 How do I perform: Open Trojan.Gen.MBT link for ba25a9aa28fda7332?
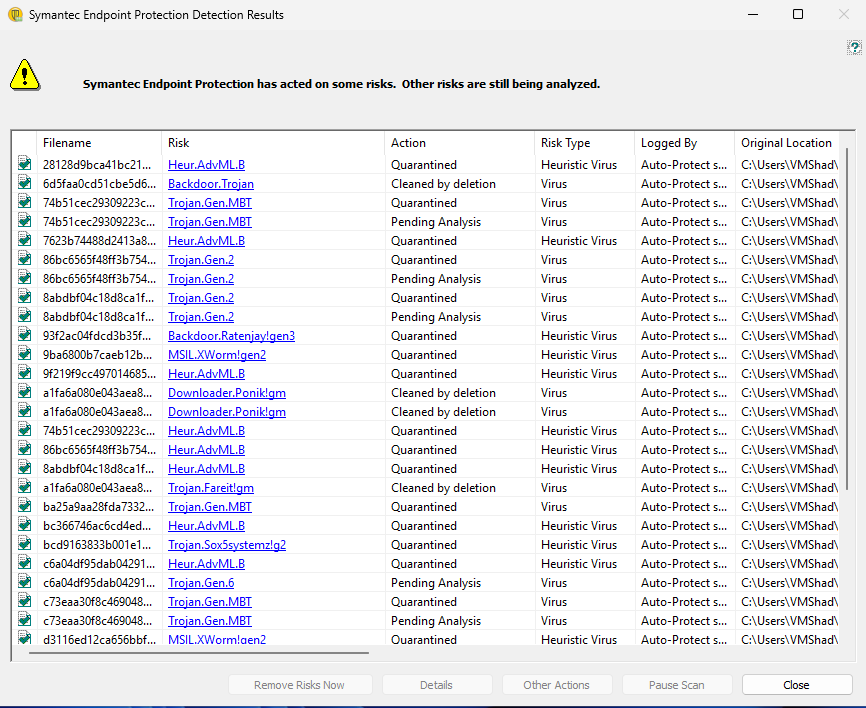[x=210, y=506]
